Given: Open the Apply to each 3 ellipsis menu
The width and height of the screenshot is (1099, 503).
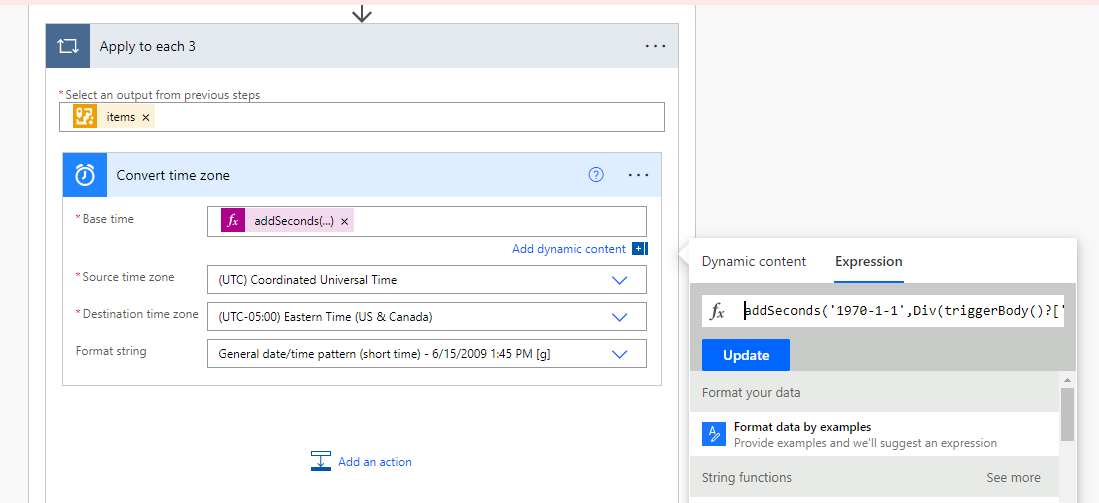Looking at the screenshot, I should pyautogui.click(x=655, y=46).
